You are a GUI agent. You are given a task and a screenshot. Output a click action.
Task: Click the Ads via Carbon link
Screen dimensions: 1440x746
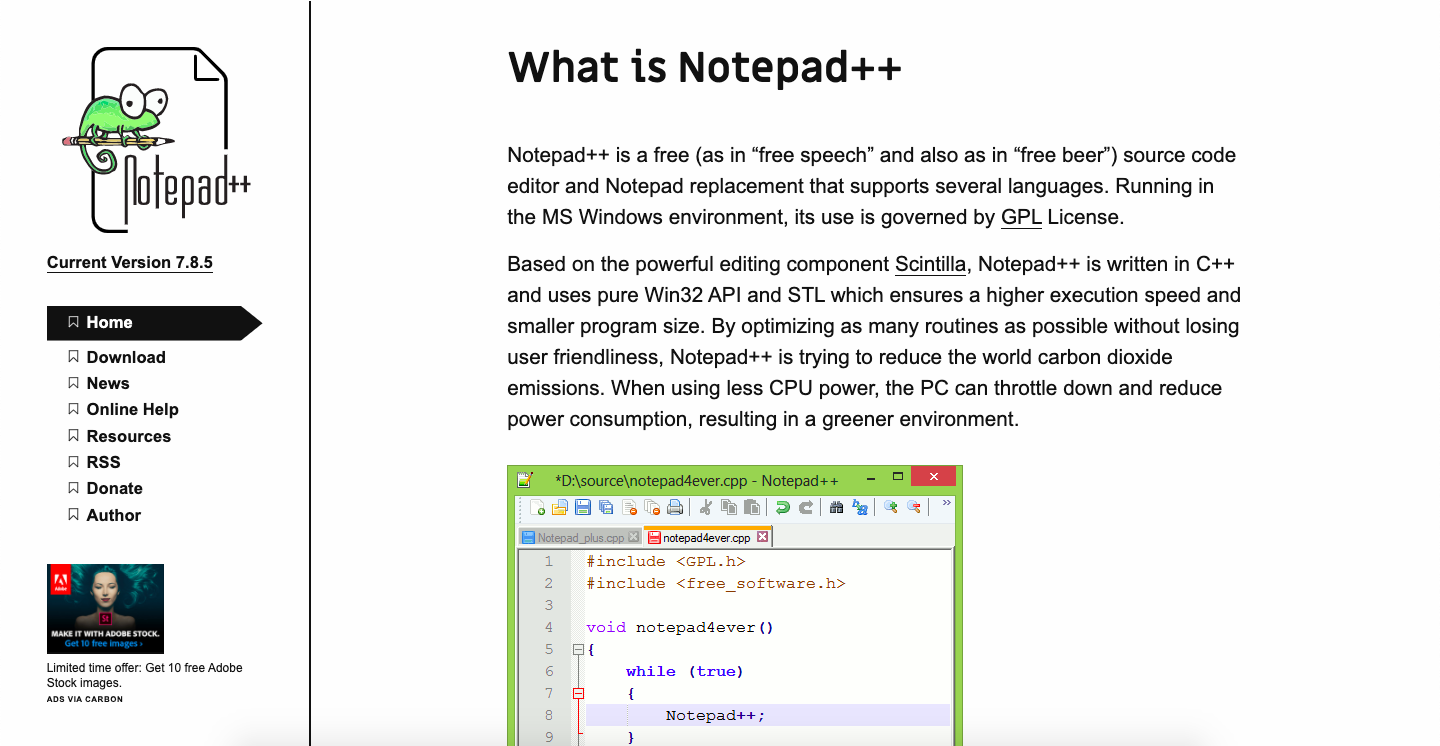click(x=85, y=699)
